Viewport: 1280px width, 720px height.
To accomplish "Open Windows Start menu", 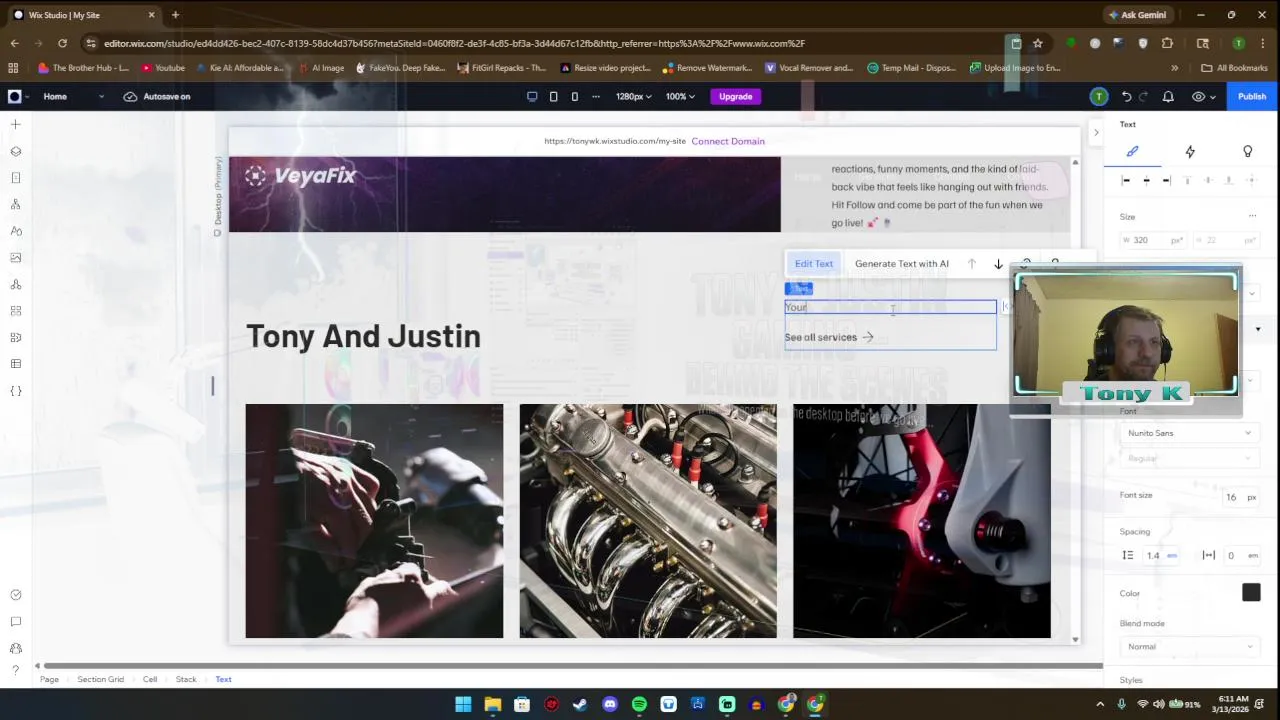I will [463, 704].
